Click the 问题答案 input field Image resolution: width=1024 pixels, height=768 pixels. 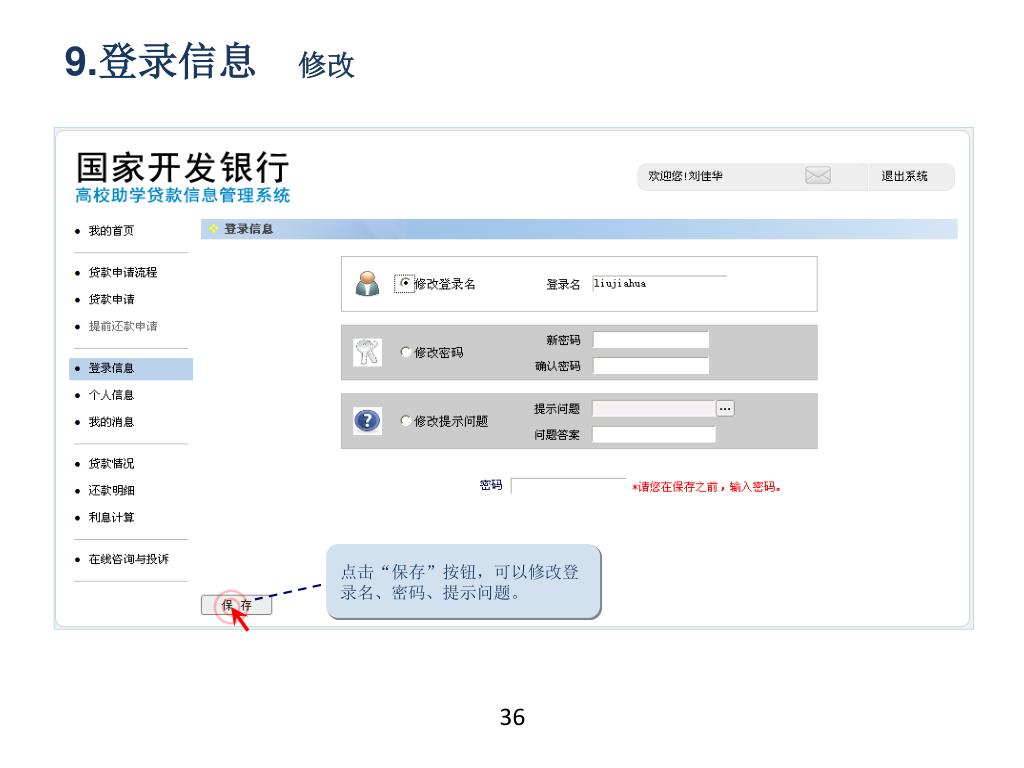coord(654,435)
